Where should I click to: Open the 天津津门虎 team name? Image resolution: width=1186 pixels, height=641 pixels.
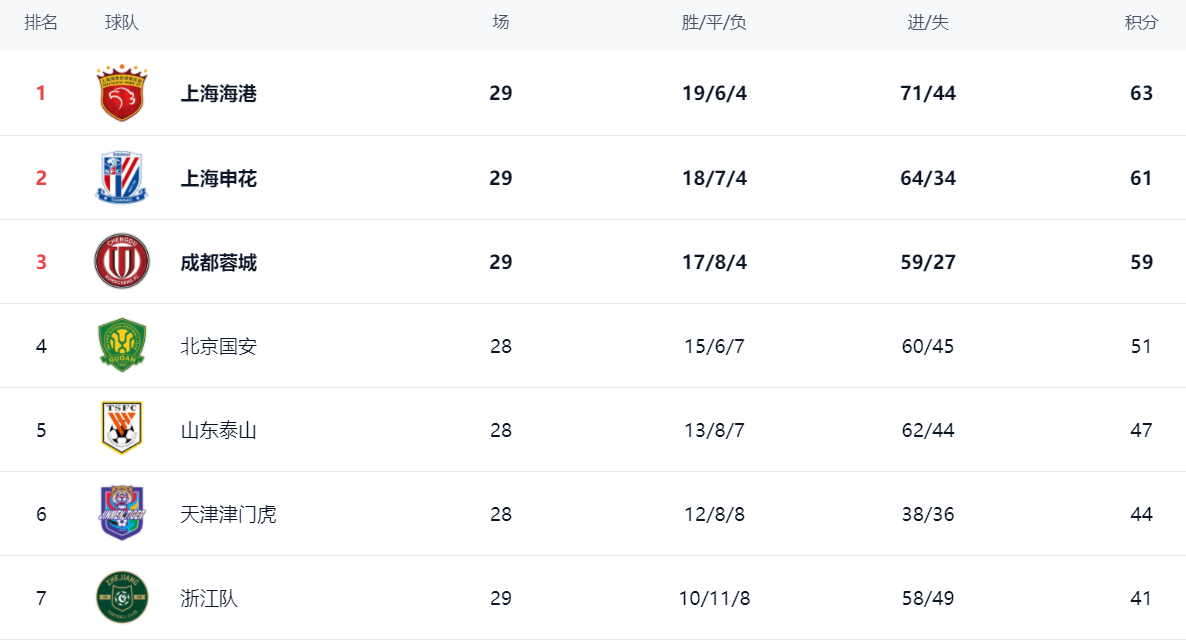pos(228,515)
